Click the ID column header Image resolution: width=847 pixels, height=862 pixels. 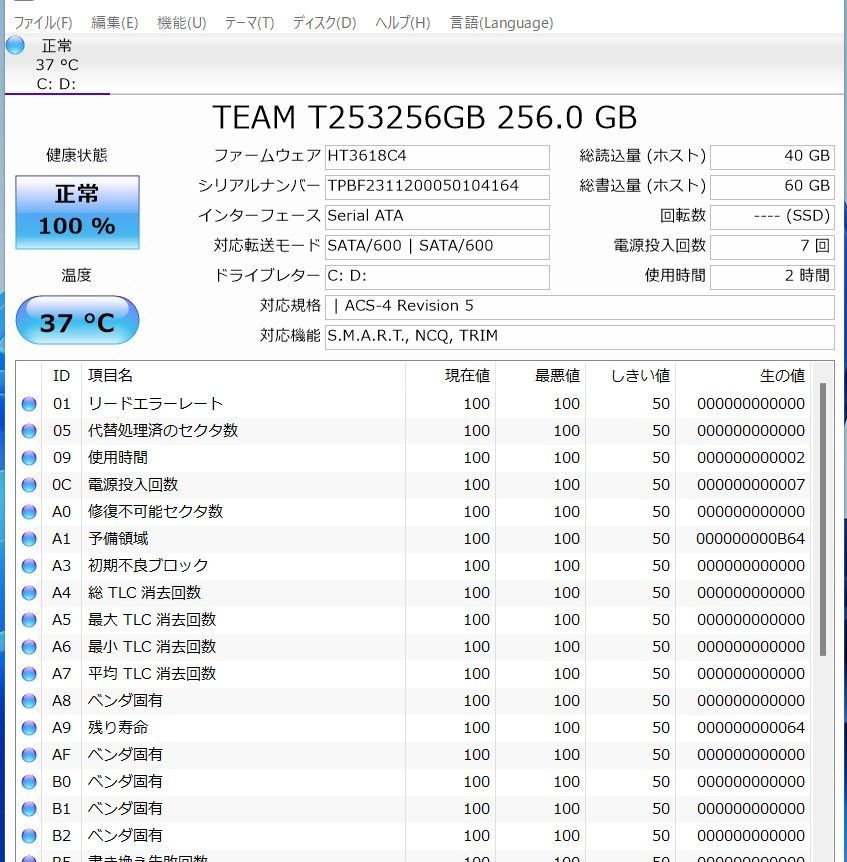62,376
